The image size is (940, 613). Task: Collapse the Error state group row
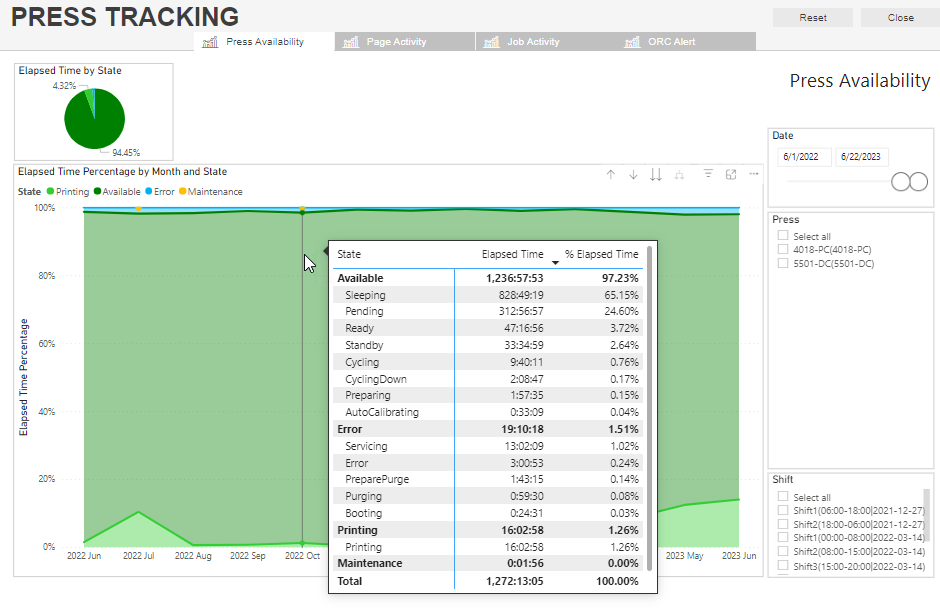pos(350,429)
